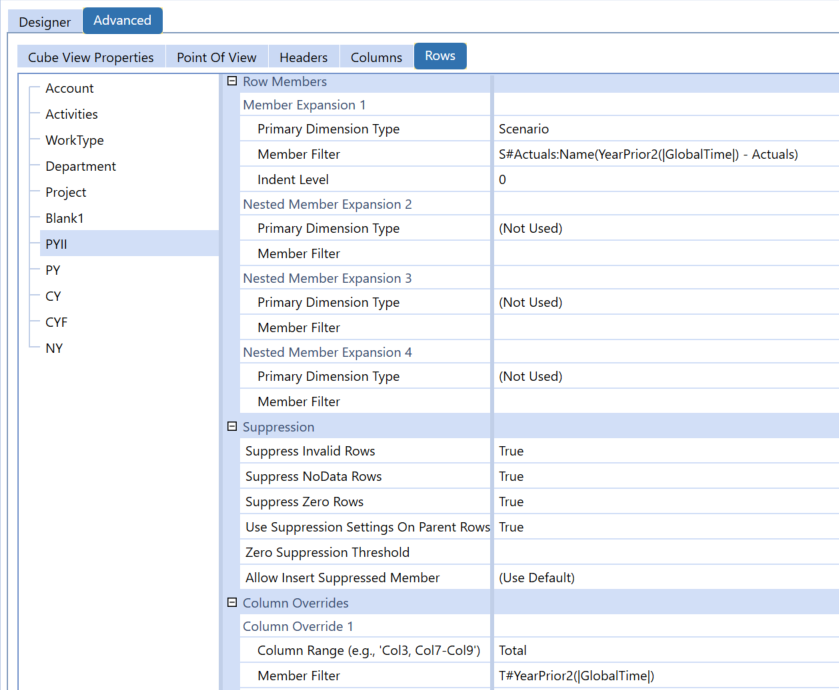Open the Cube View Properties tab

click(91, 57)
